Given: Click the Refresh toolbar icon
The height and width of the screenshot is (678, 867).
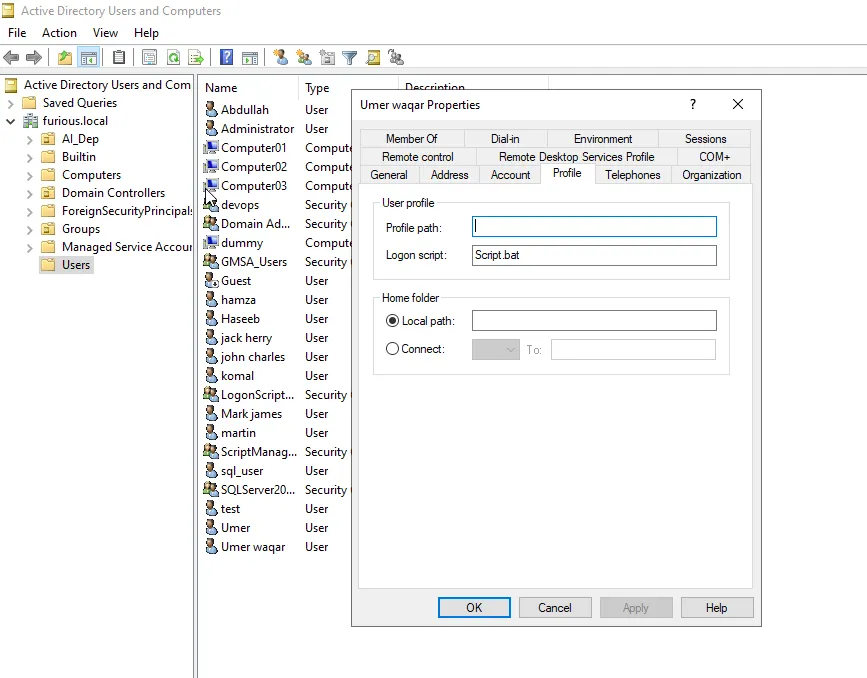Looking at the screenshot, I should tap(173, 58).
